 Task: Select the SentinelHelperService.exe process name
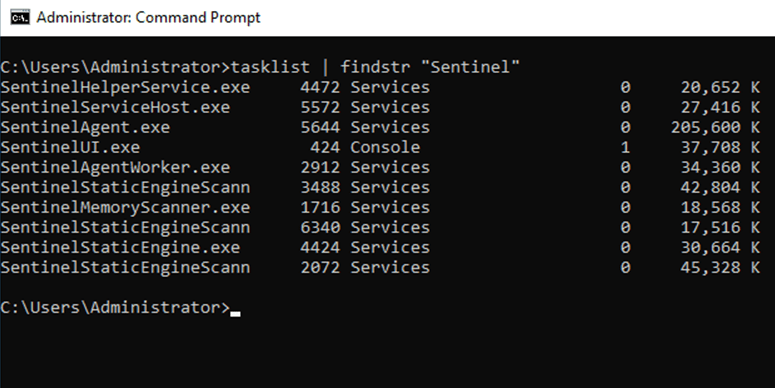(125, 87)
